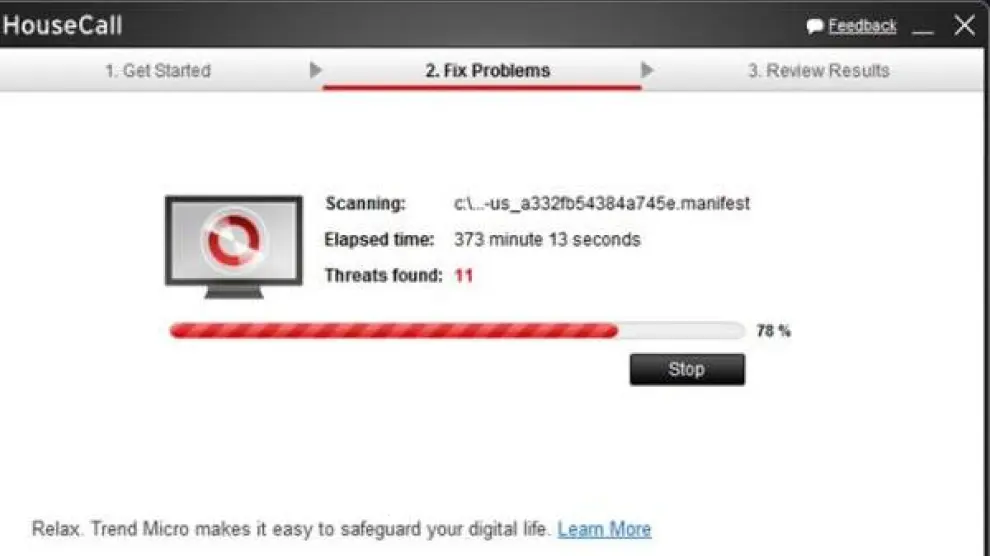Viewport: 990px width, 556px height.
Task: Click the arrow after Fix Problems
Action: click(x=646, y=70)
